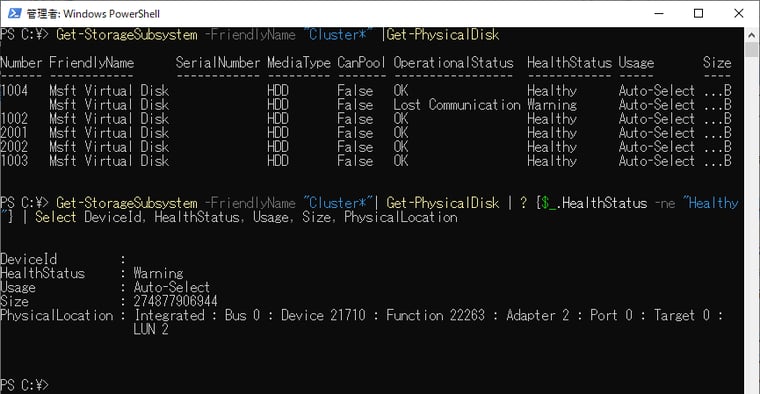Close the Windows PowerShell window

coord(739,13)
